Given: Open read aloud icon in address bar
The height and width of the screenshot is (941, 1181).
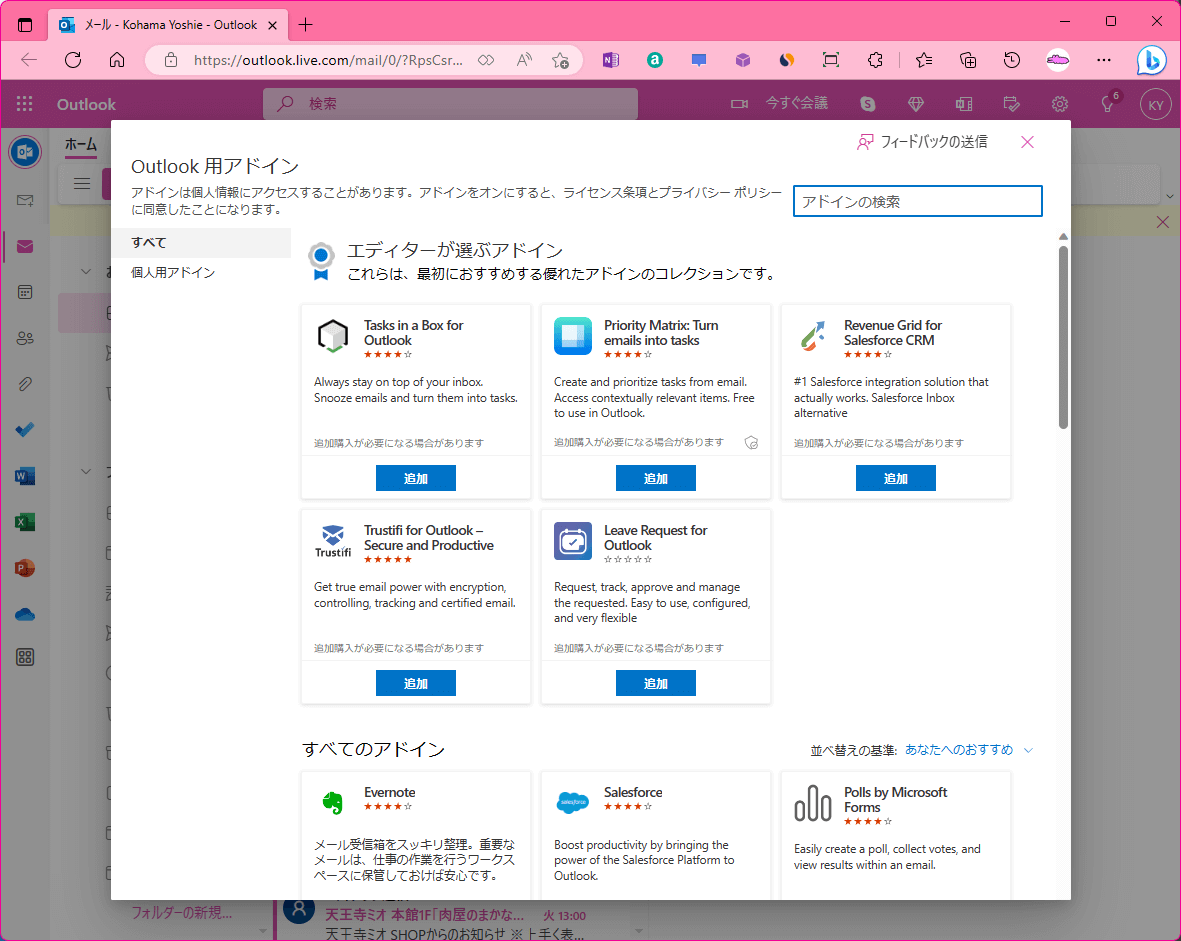Looking at the screenshot, I should point(524,60).
